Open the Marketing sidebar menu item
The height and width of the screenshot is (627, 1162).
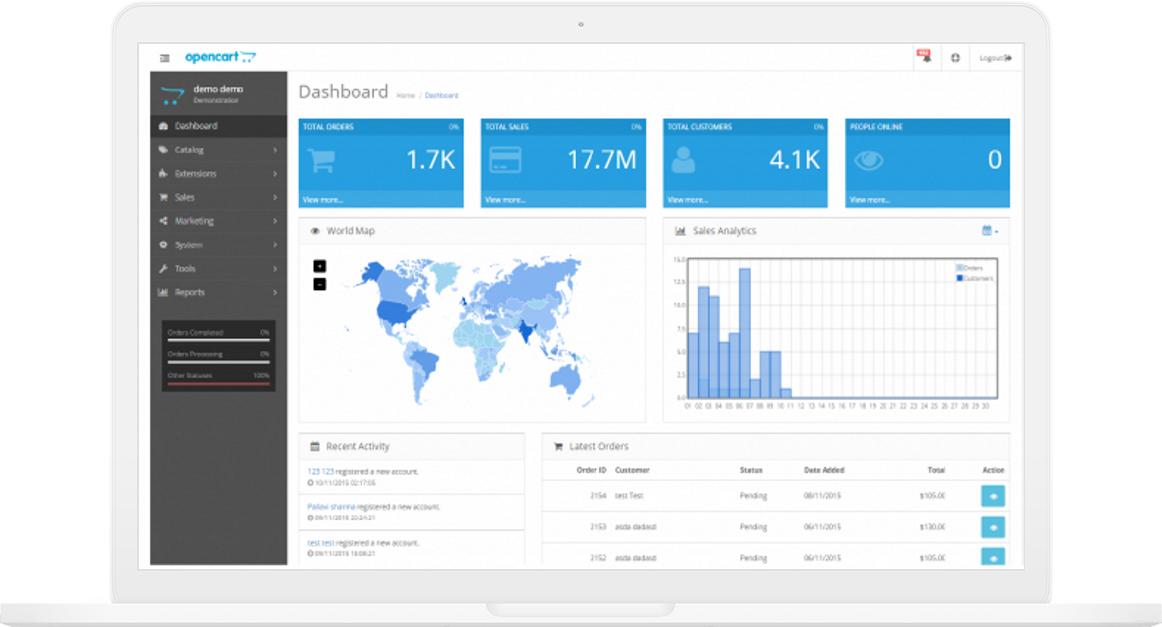tap(218, 221)
